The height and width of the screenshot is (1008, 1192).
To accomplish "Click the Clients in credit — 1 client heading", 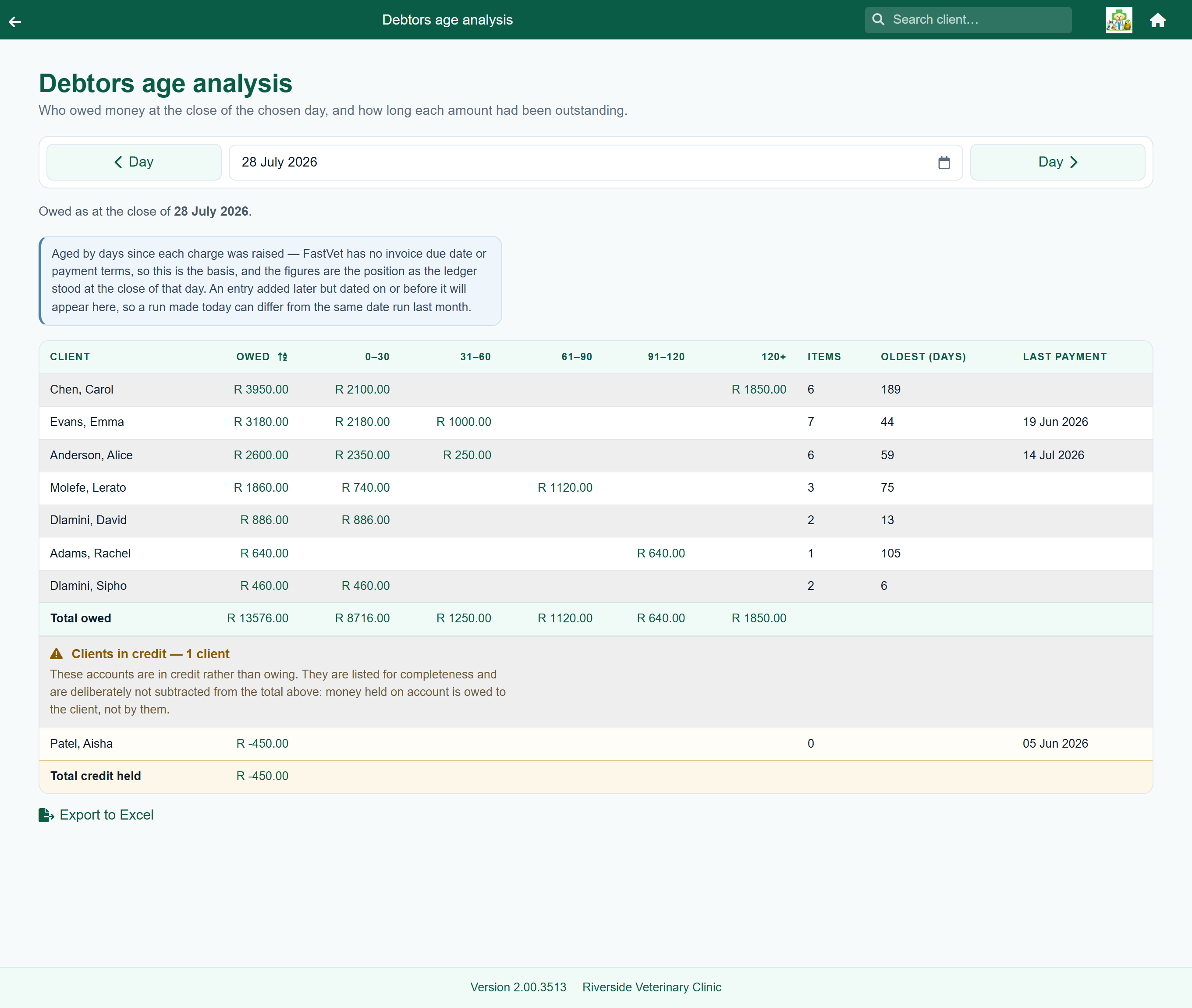I will pyautogui.click(x=150, y=654).
